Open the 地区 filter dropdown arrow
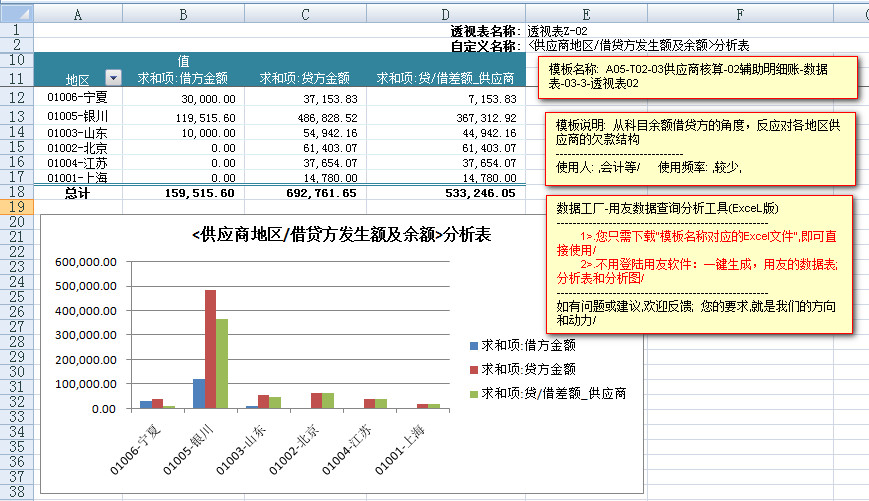Screen dimensions: 869x501 (x=113, y=78)
